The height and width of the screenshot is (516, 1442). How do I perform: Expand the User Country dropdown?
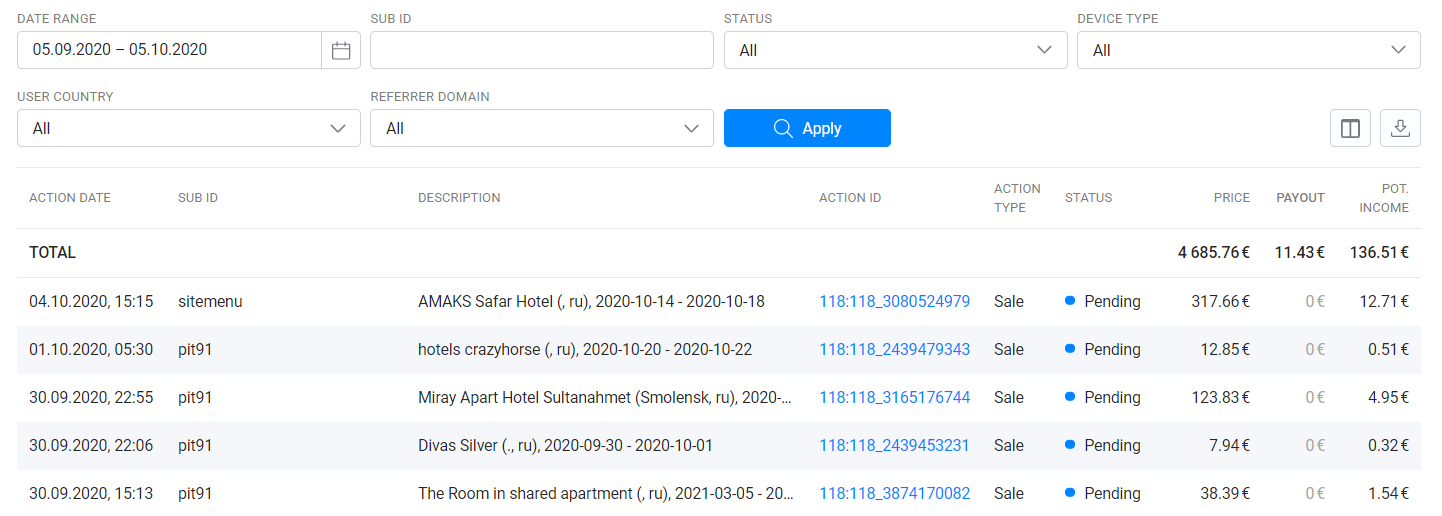(x=189, y=128)
